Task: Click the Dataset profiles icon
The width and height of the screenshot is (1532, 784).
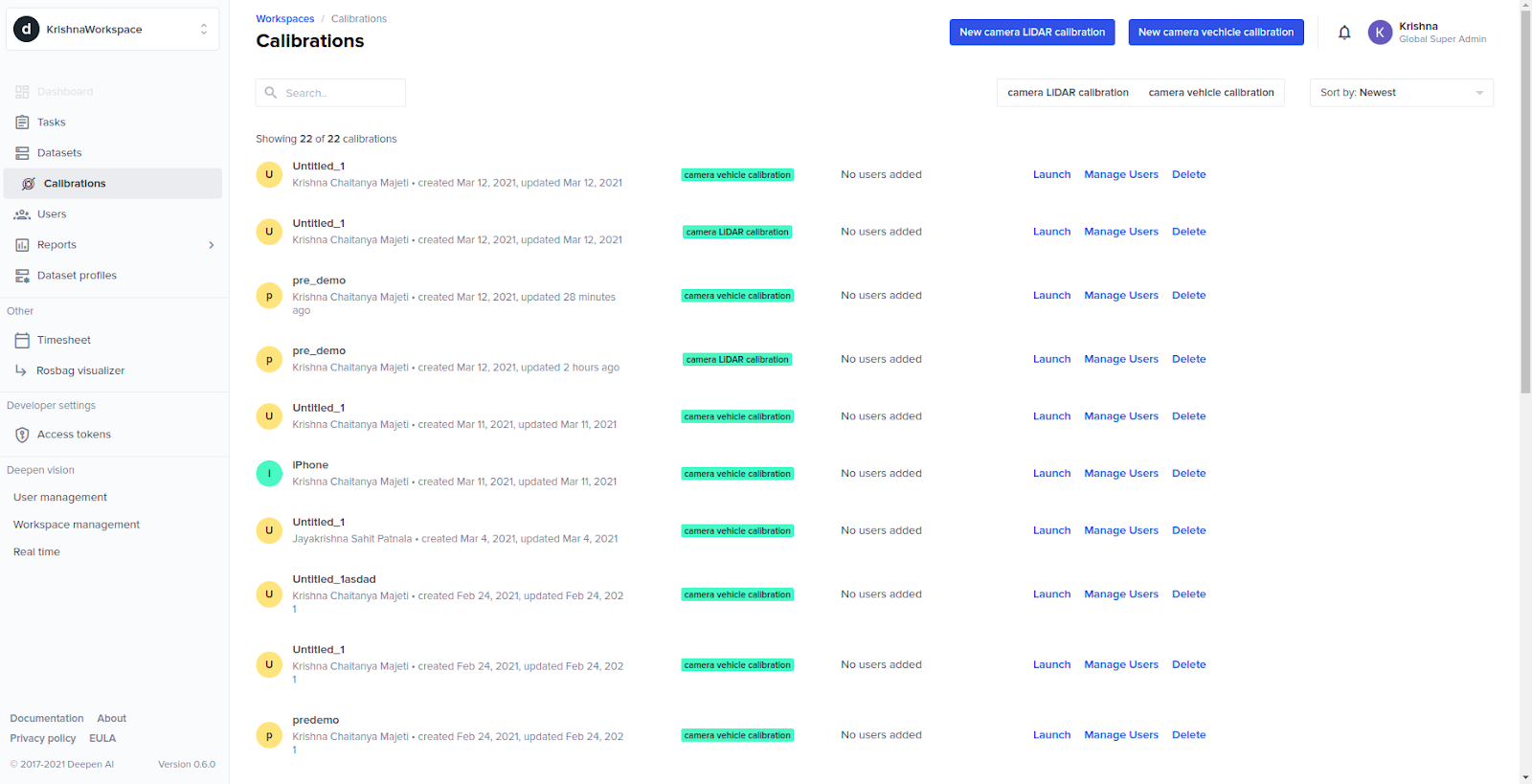Action: (x=22, y=276)
